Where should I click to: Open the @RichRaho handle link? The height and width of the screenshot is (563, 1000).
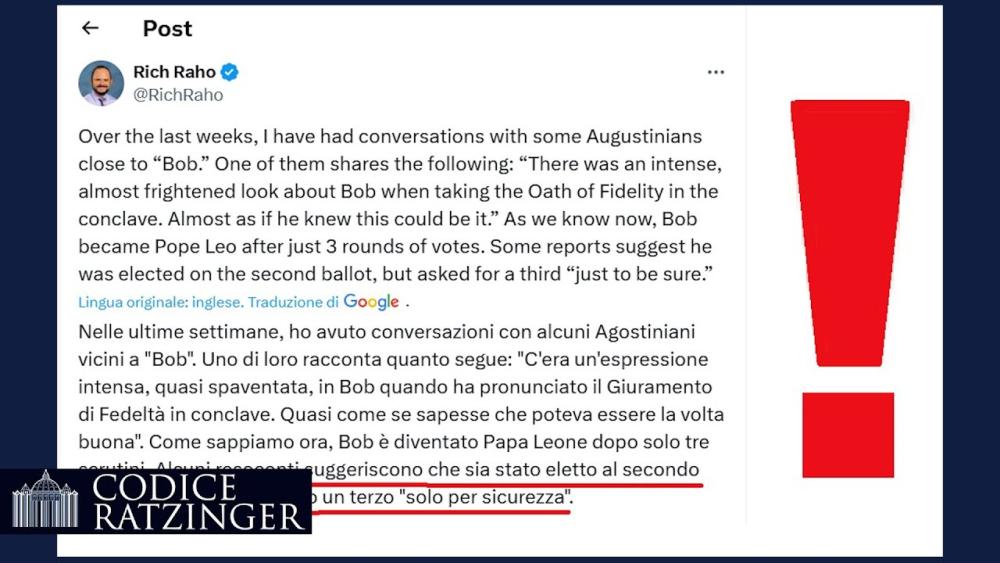[178, 95]
